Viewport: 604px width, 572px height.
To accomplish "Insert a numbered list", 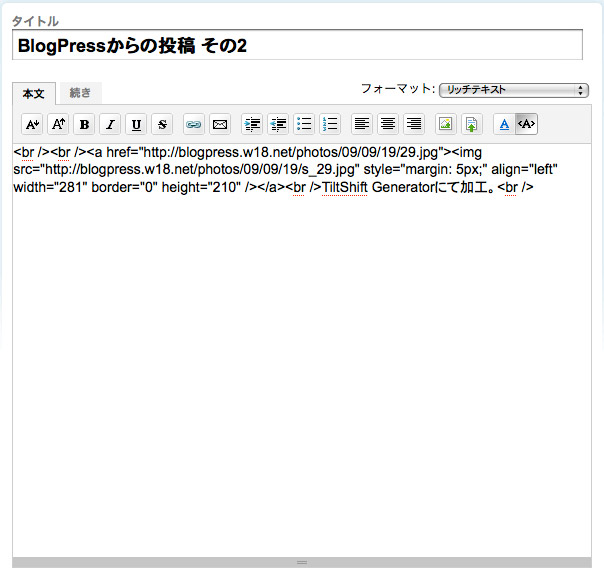I will [330, 124].
